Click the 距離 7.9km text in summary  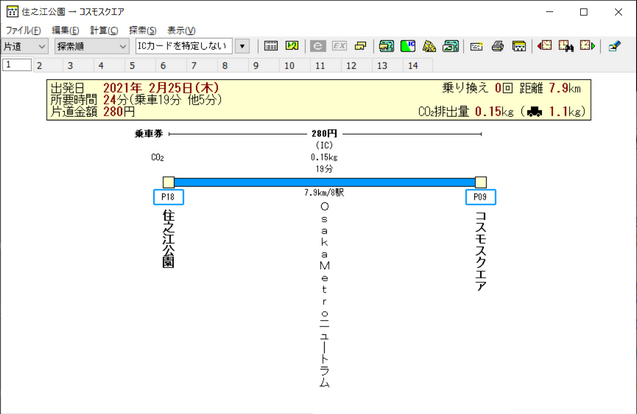point(550,88)
